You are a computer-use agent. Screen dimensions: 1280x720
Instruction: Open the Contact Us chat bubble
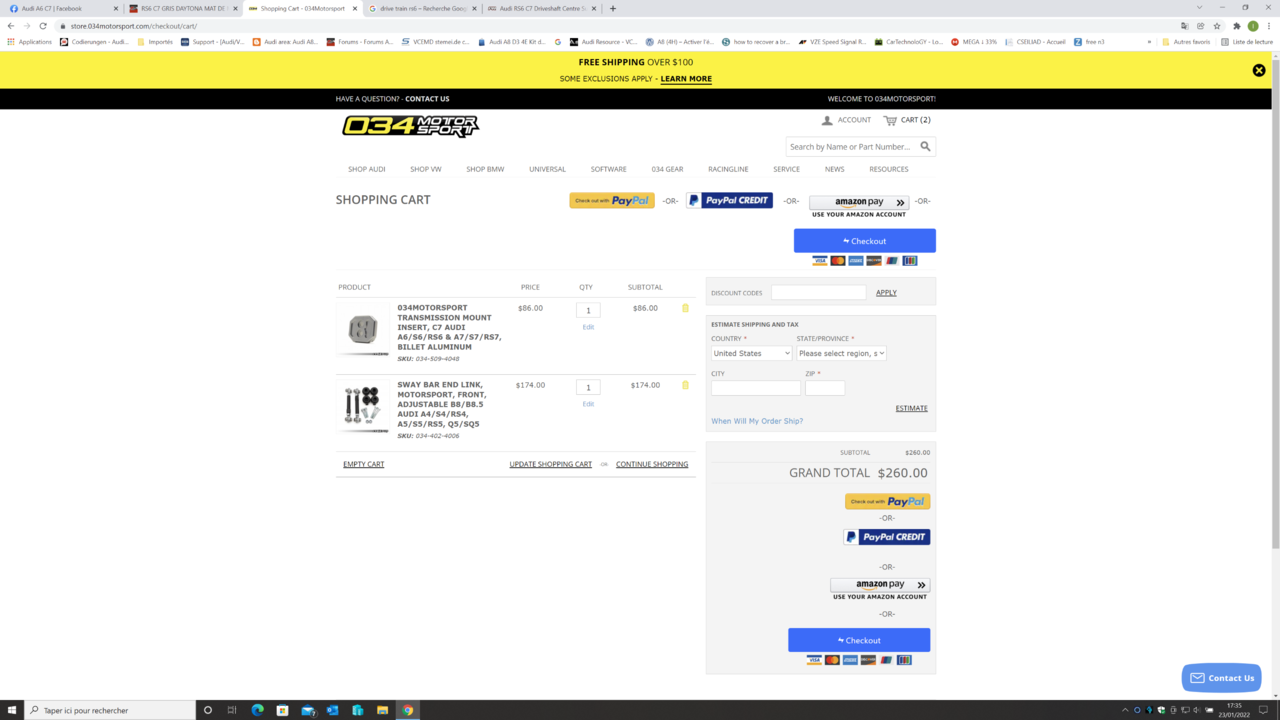click(x=1221, y=677)
